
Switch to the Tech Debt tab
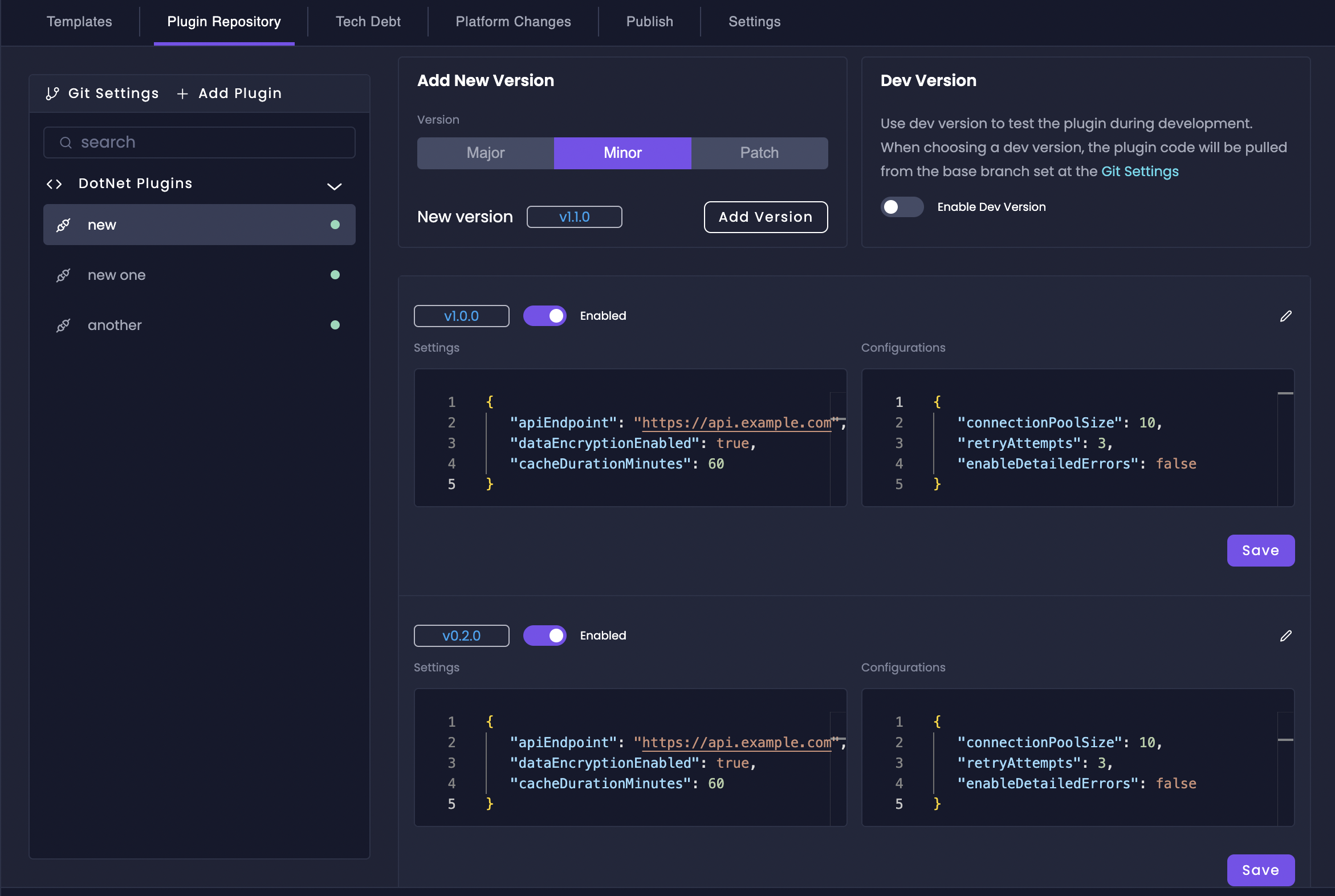368,22
